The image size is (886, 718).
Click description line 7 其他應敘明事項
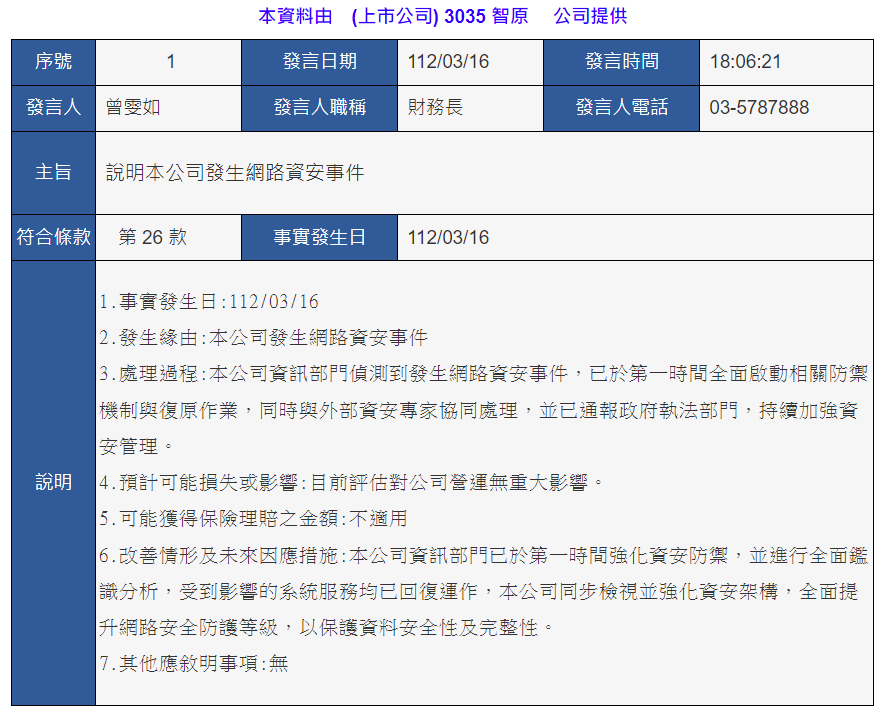tap(194, 663)
